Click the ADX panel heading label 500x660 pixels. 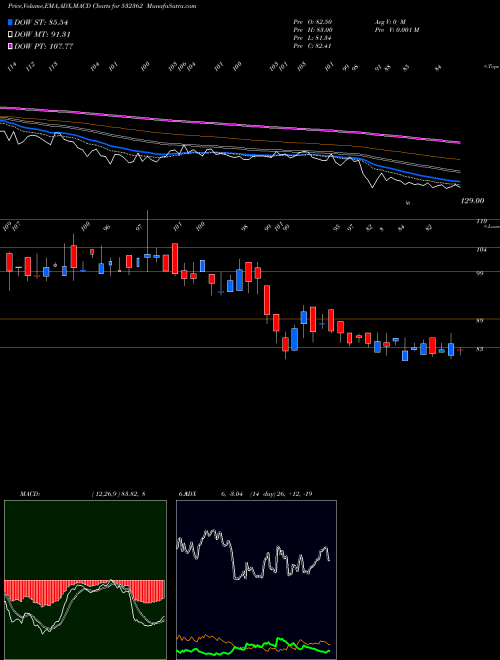[x=188, y=494]
